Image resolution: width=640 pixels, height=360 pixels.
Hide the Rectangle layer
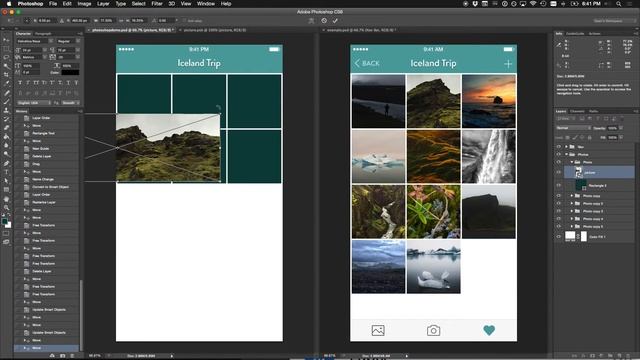(559, 185)
